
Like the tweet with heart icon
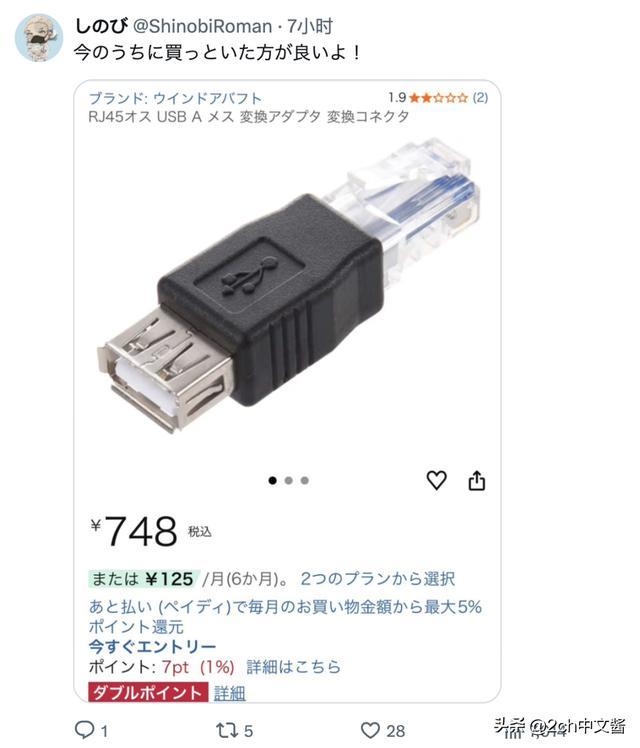pyautogui.click(x=370, y=730)
